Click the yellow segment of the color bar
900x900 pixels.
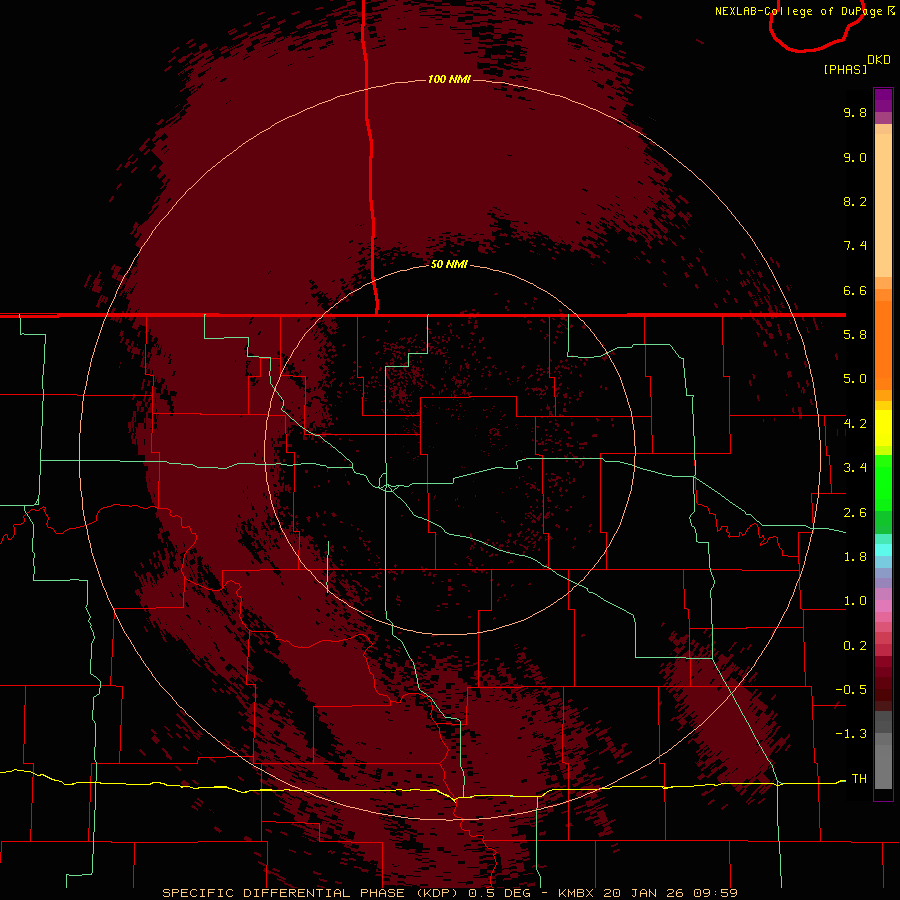click(883, 428)
